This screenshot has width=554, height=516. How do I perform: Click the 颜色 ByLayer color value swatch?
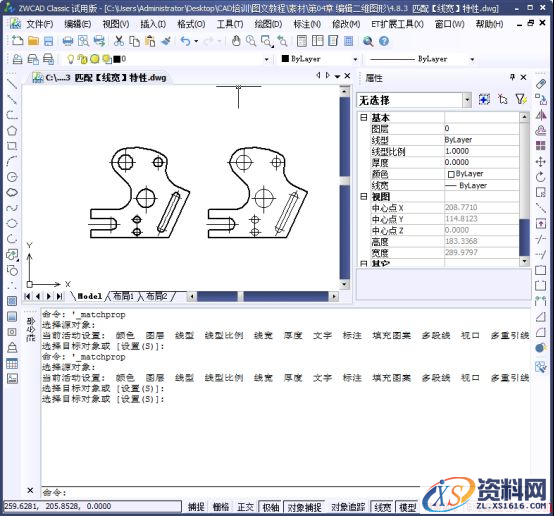coord(451,174)
